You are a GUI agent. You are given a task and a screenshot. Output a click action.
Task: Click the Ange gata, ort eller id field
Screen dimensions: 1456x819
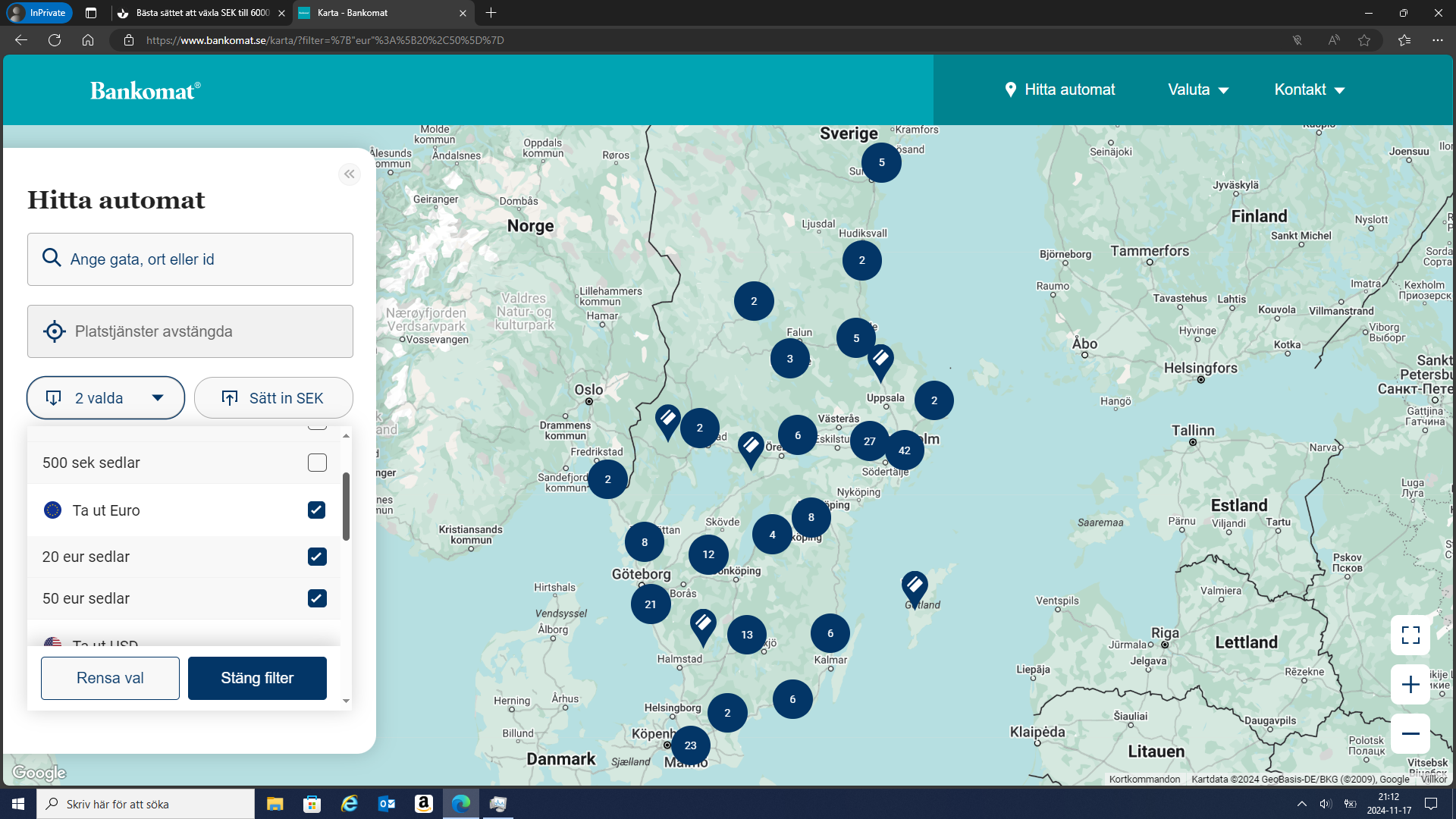(x=190, y=259)
